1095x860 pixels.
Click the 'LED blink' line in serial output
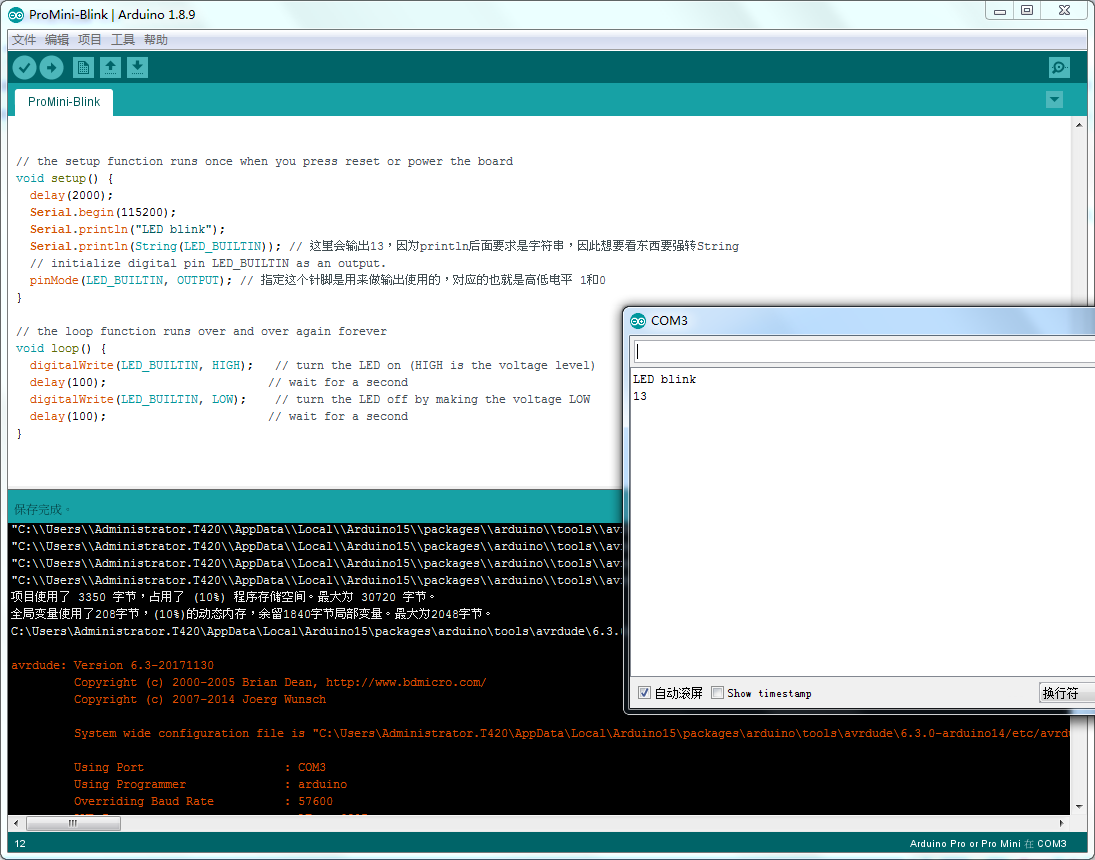click(x=664, y=379)
